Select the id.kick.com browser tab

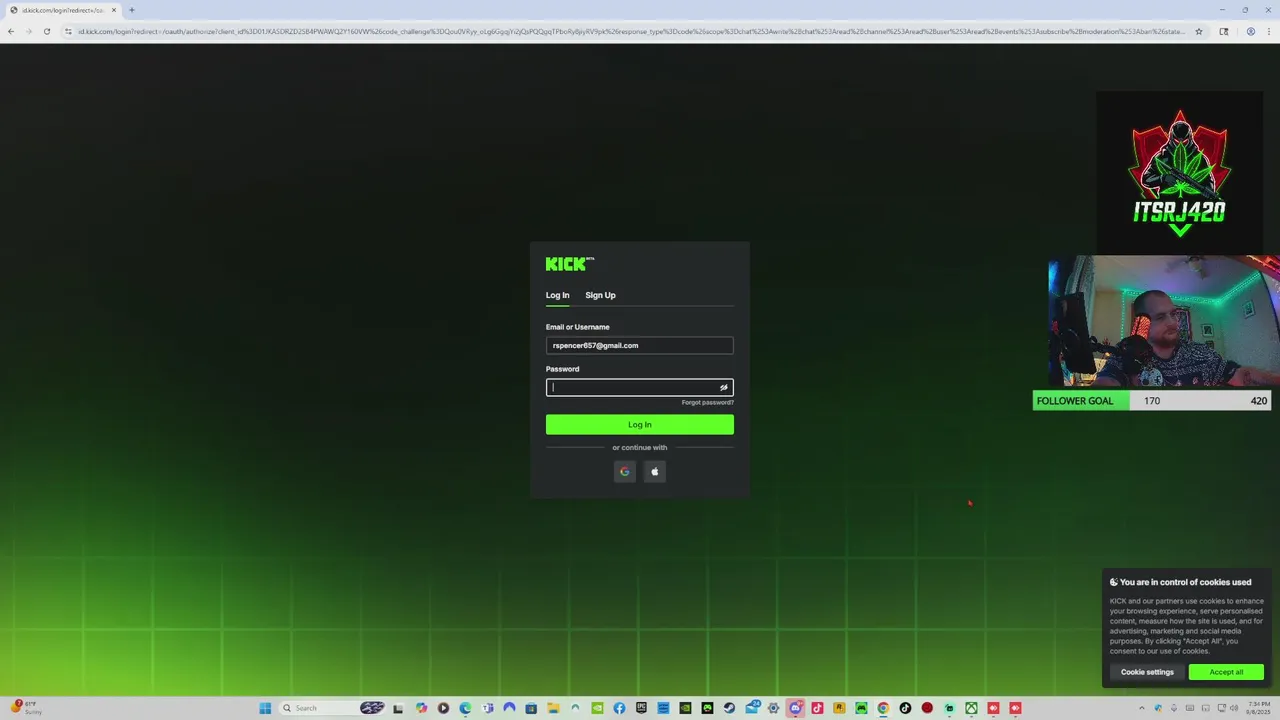click(x=63, y=10)
